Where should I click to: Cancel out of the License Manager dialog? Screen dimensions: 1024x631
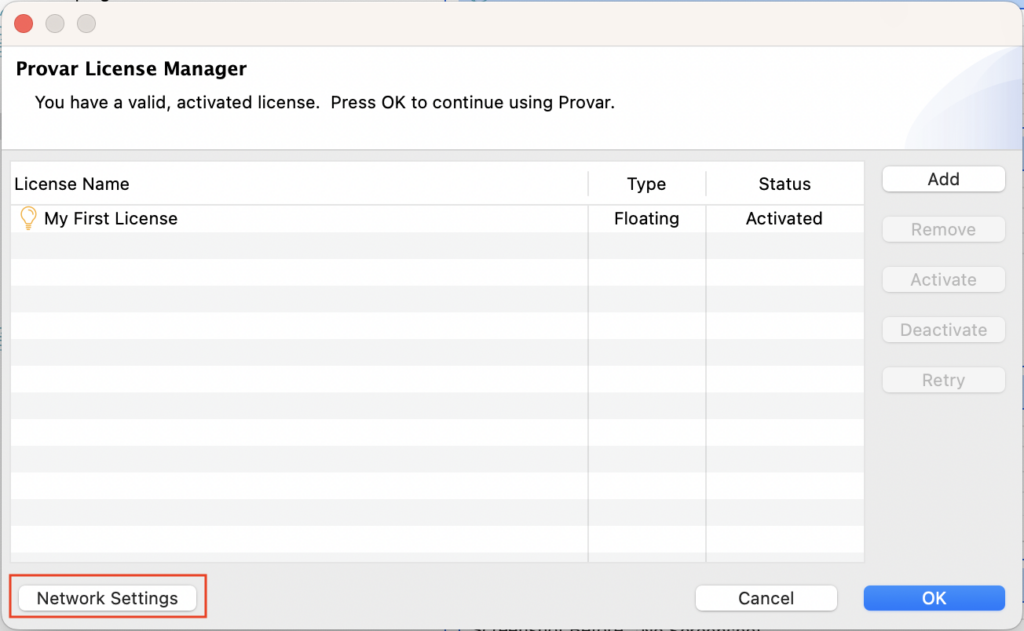[766, 597]
